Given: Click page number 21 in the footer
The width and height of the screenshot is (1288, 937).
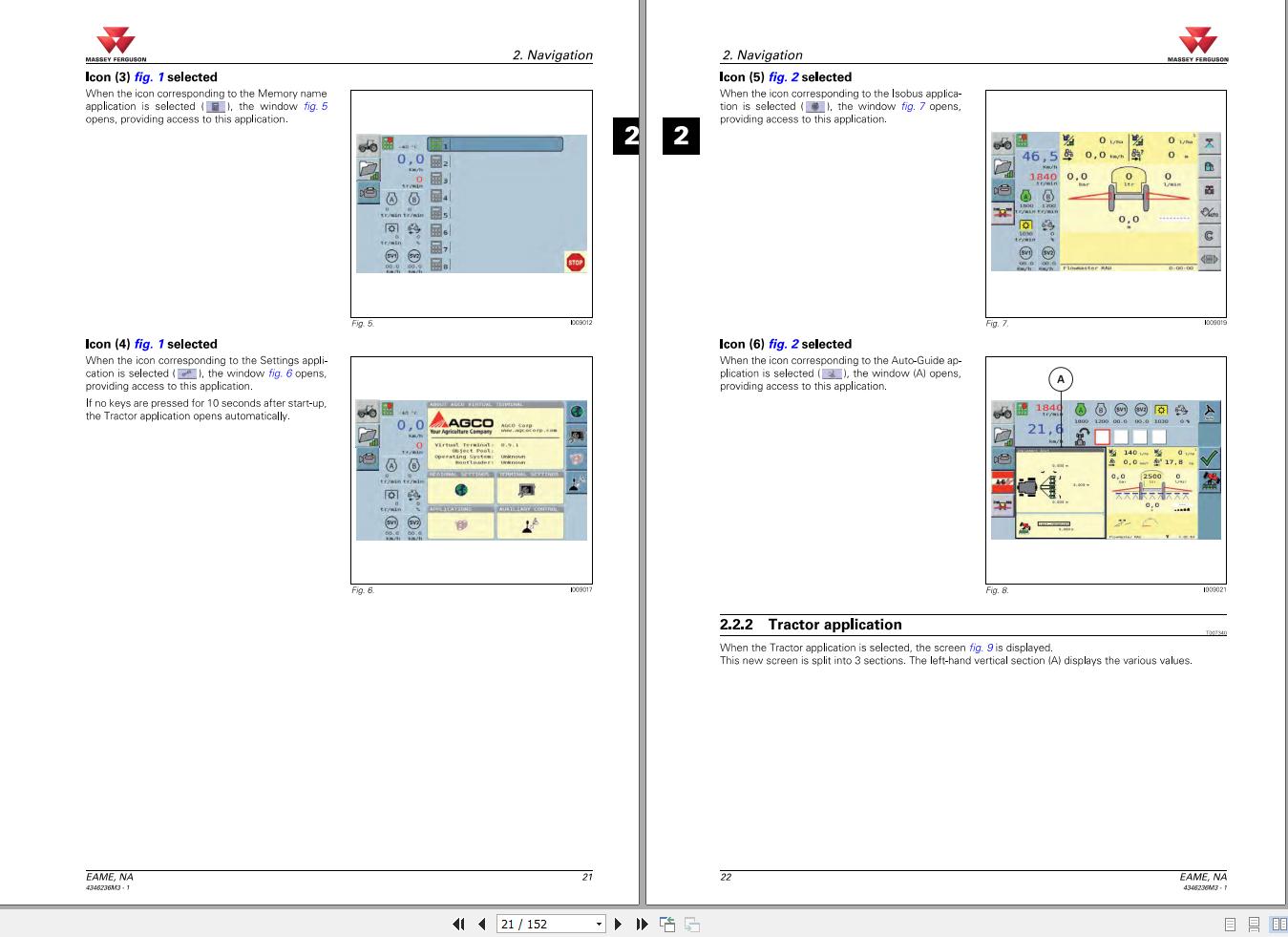Looking at the screenshot, I should click(587, 877).
